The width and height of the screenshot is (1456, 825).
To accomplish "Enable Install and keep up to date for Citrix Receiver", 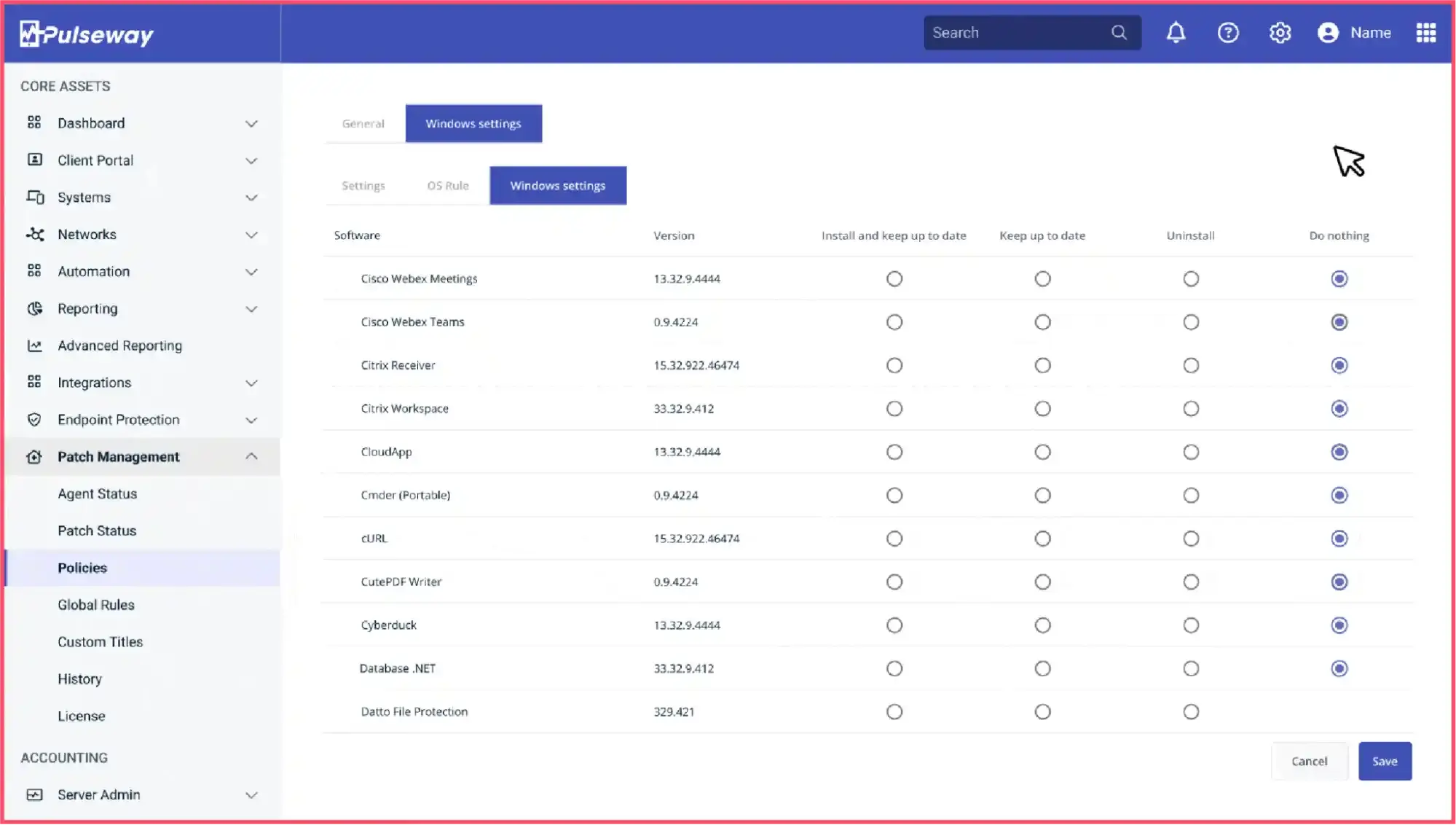I will (x=894, y=365).
